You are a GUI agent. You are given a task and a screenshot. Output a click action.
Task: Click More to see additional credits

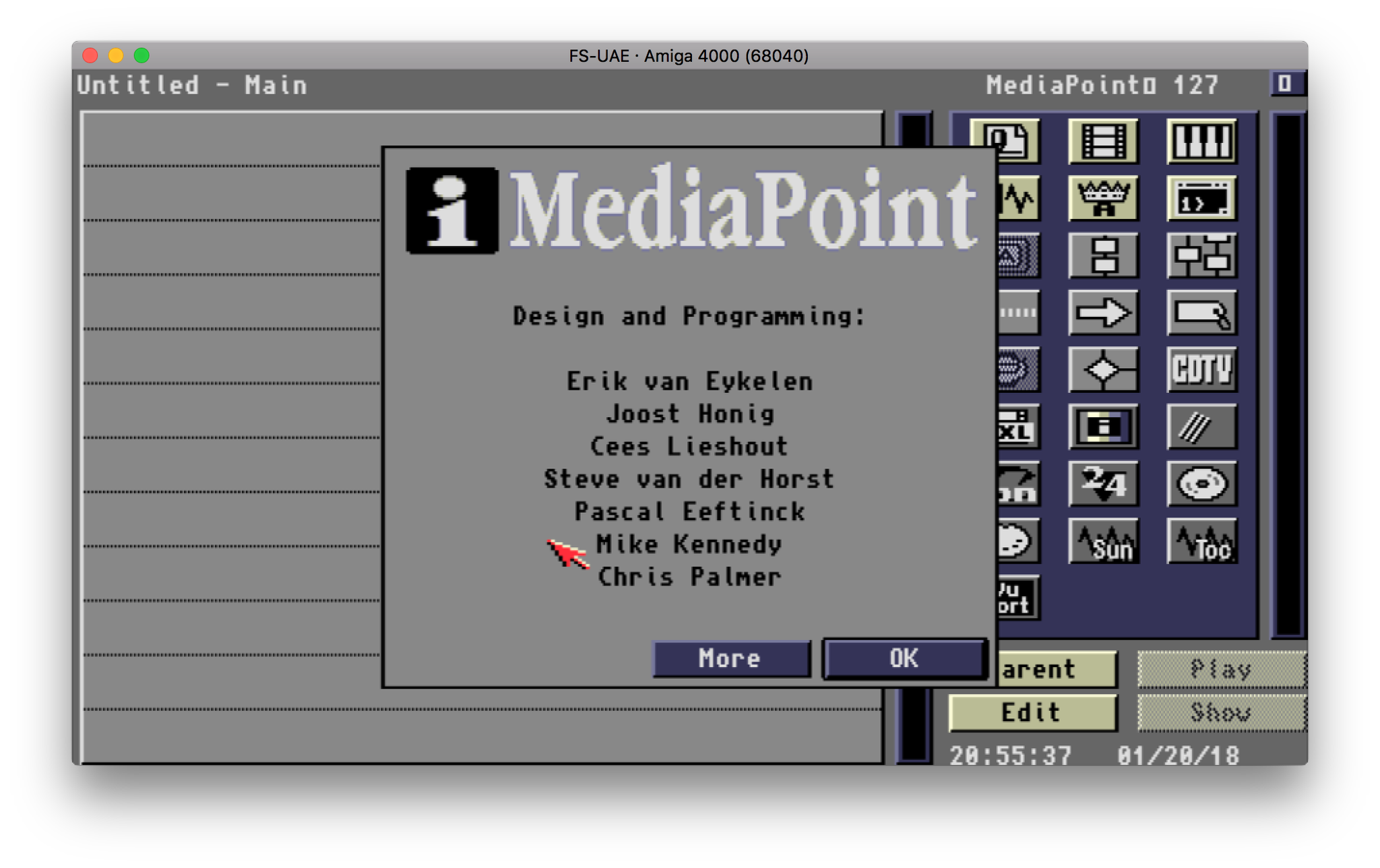click(x=730, y=659)
